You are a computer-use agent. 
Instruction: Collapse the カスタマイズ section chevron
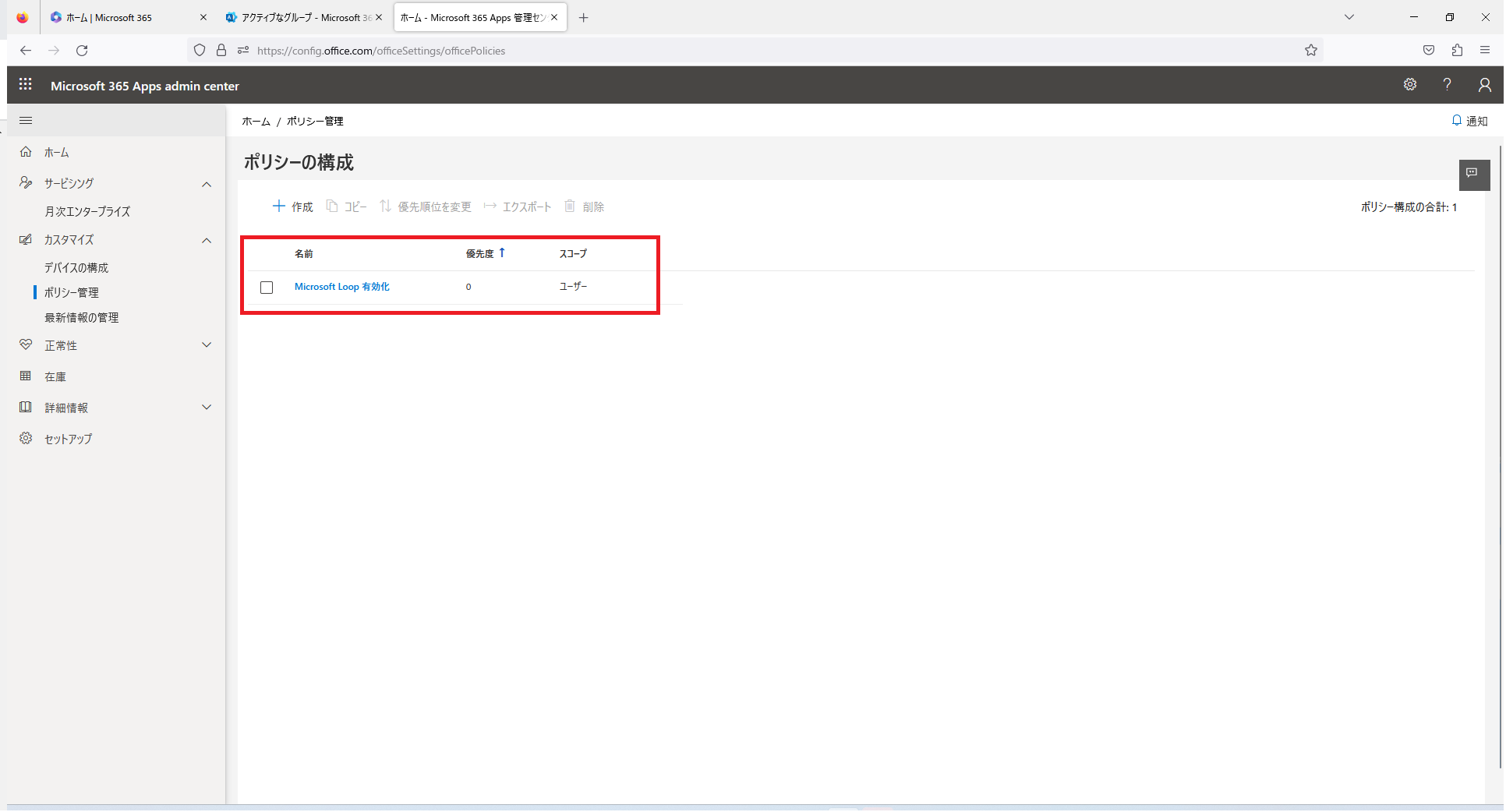click(207, 240)
